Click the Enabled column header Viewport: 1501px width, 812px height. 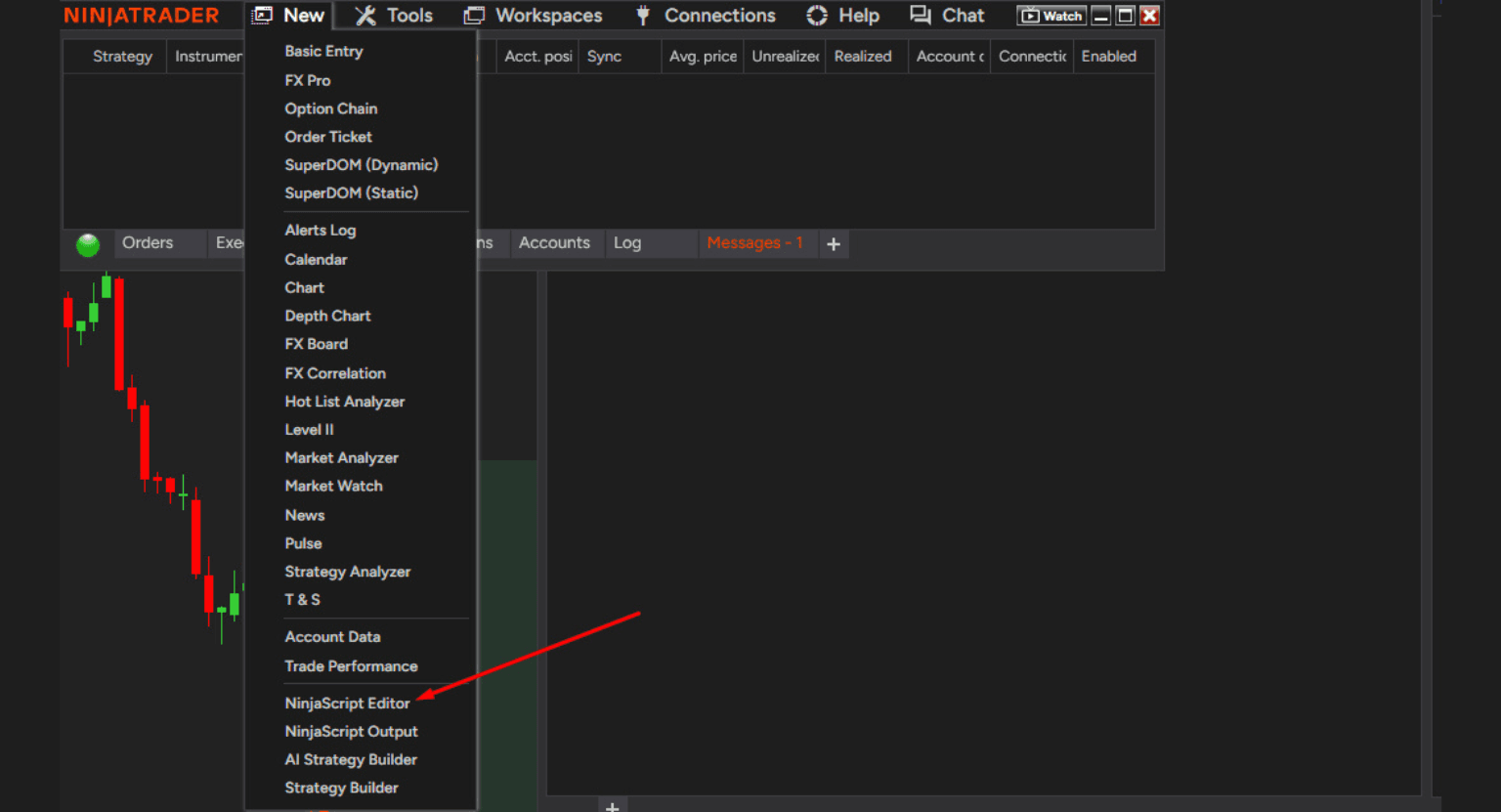(1113, 57)
